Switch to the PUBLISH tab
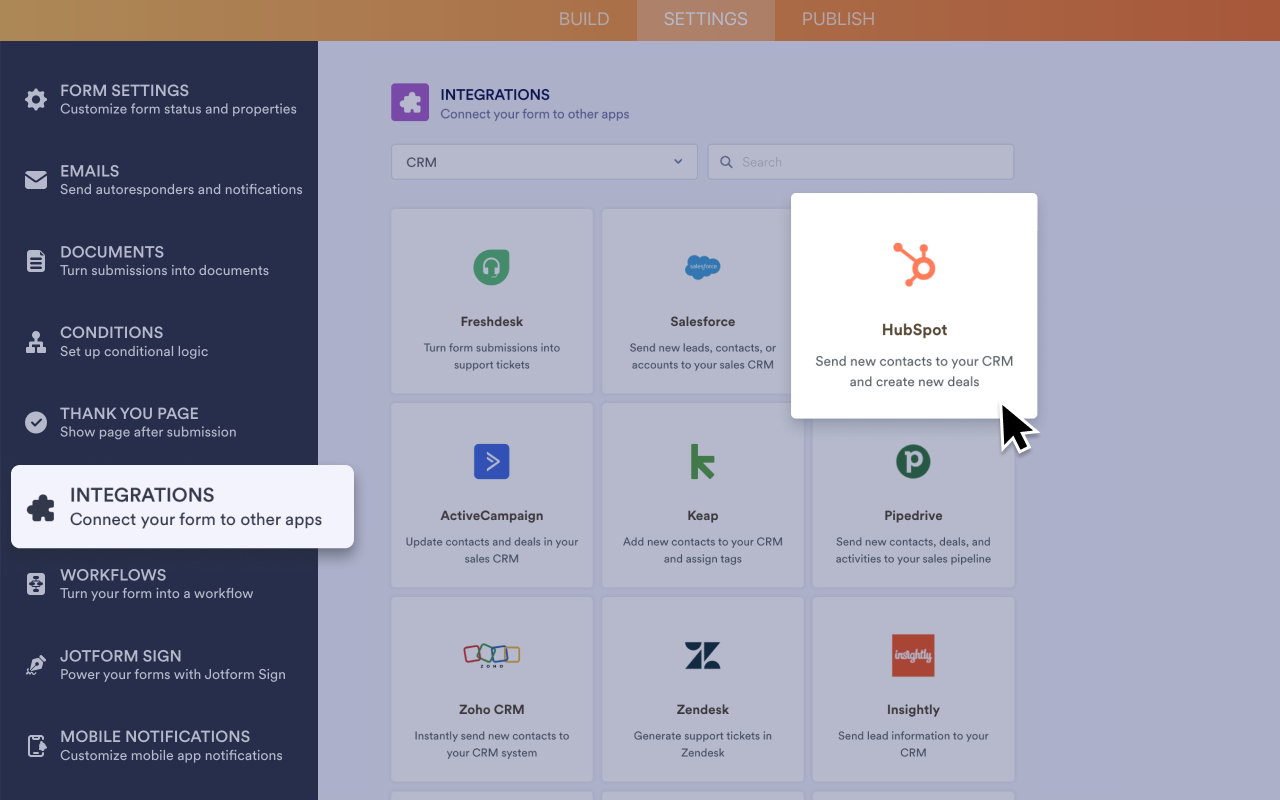1280x800 pixels. coord(838,19)
